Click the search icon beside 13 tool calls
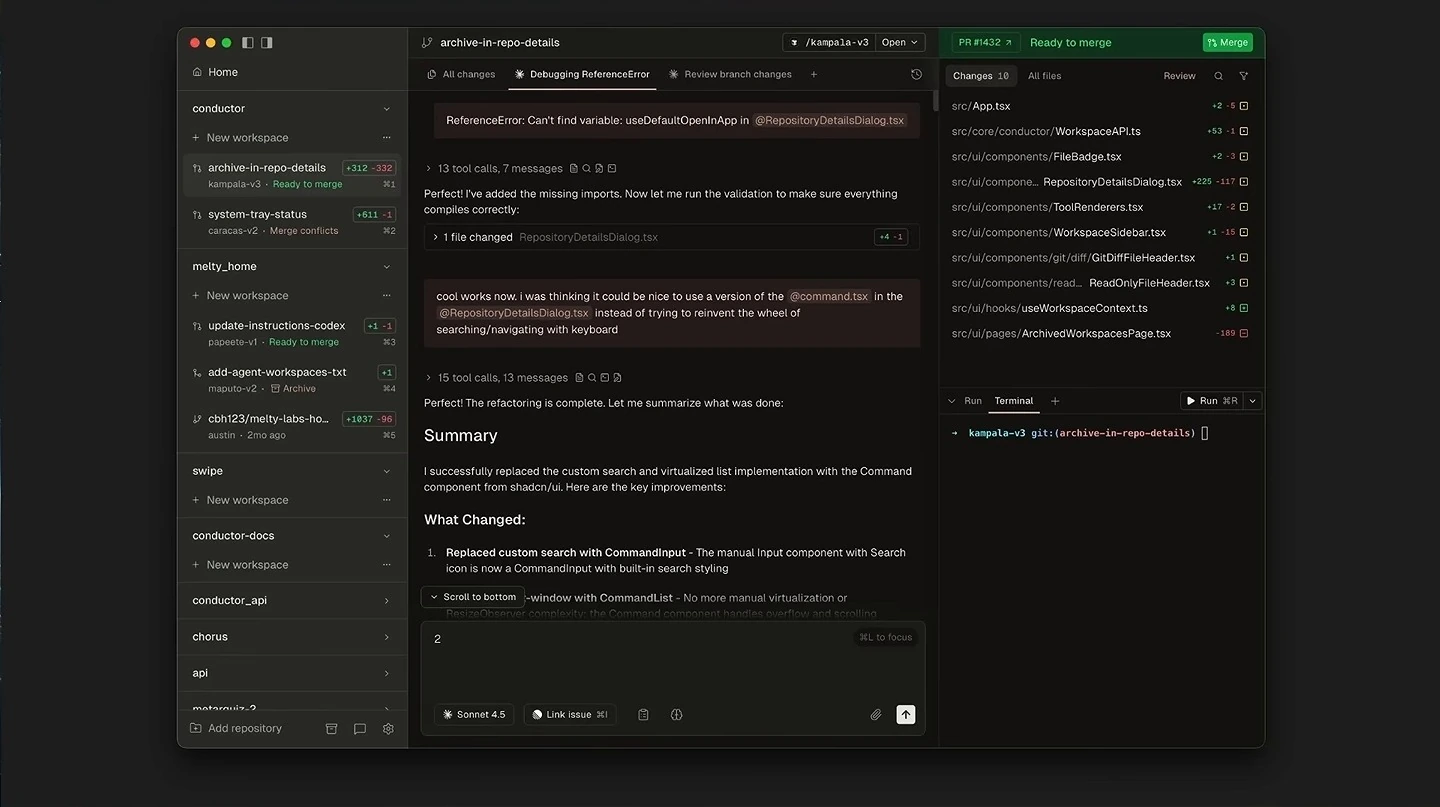The image size is (1440, 807). (587, 168)
